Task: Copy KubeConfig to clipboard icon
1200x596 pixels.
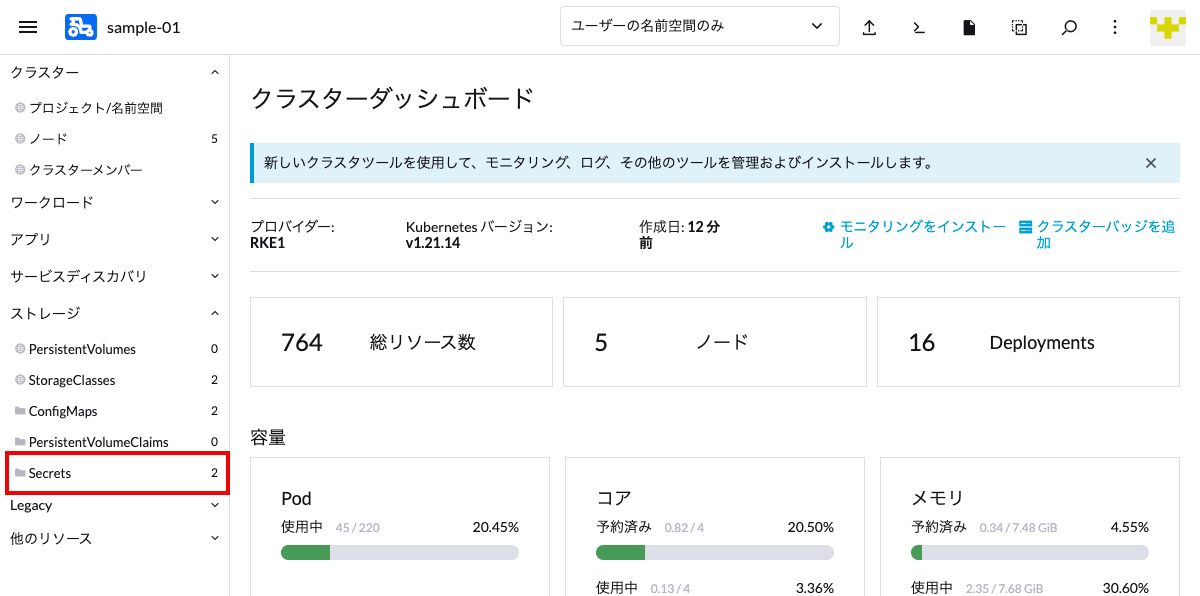Action: (1019, 27)
